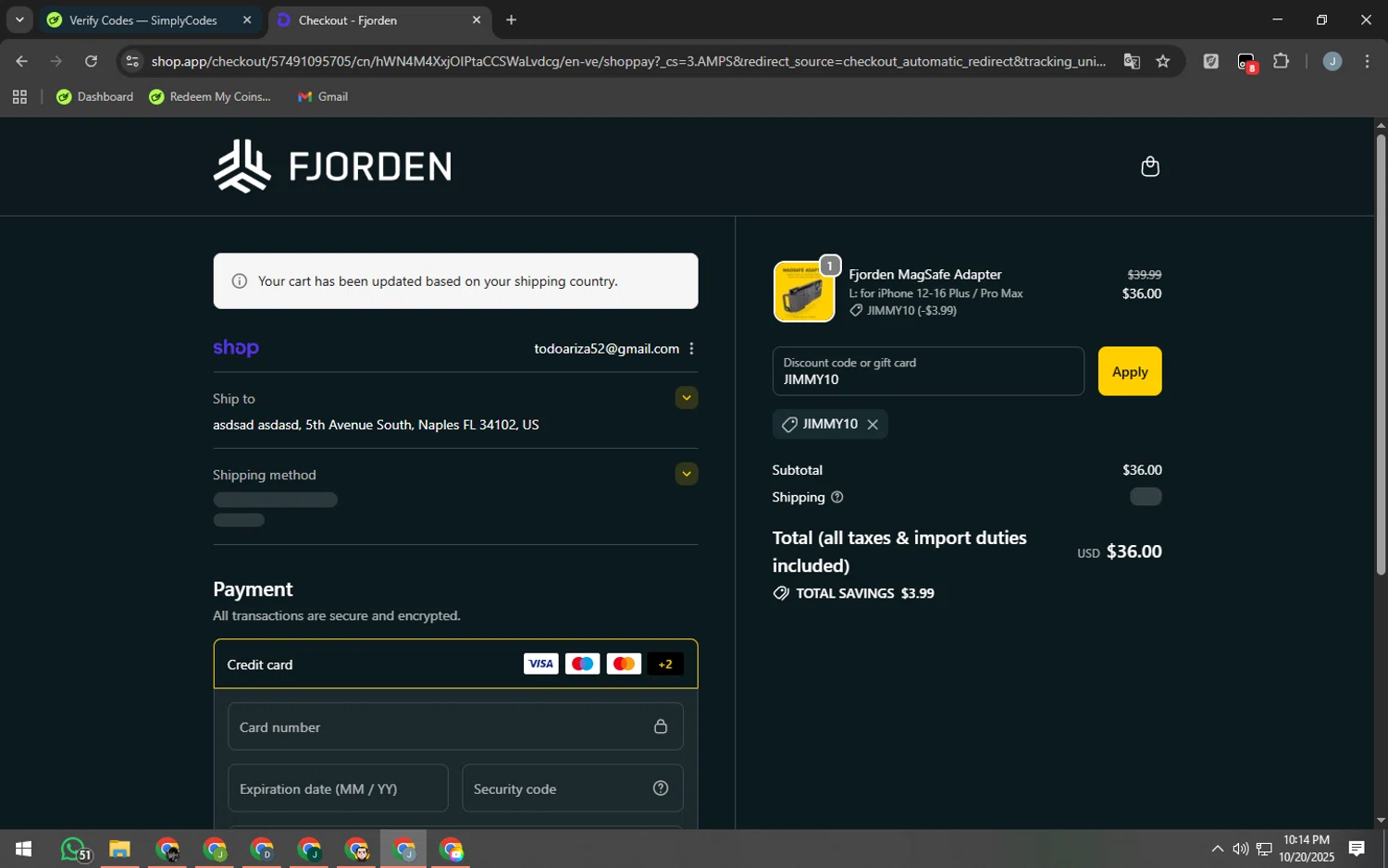The width and height of the screenshot is (1388, 868).
Task: Click the page vertical scrollbar
Action: [1381, 356]
